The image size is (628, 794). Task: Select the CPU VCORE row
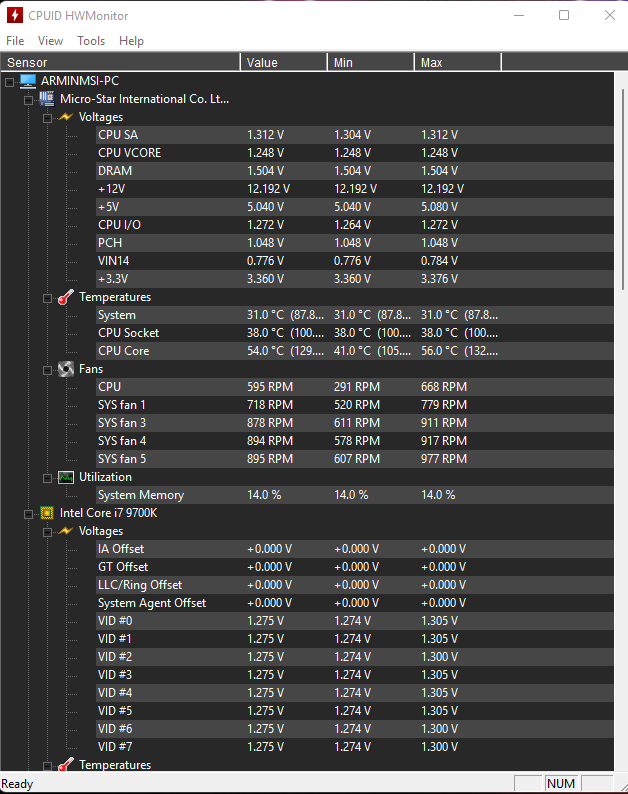tap(355, 153)
